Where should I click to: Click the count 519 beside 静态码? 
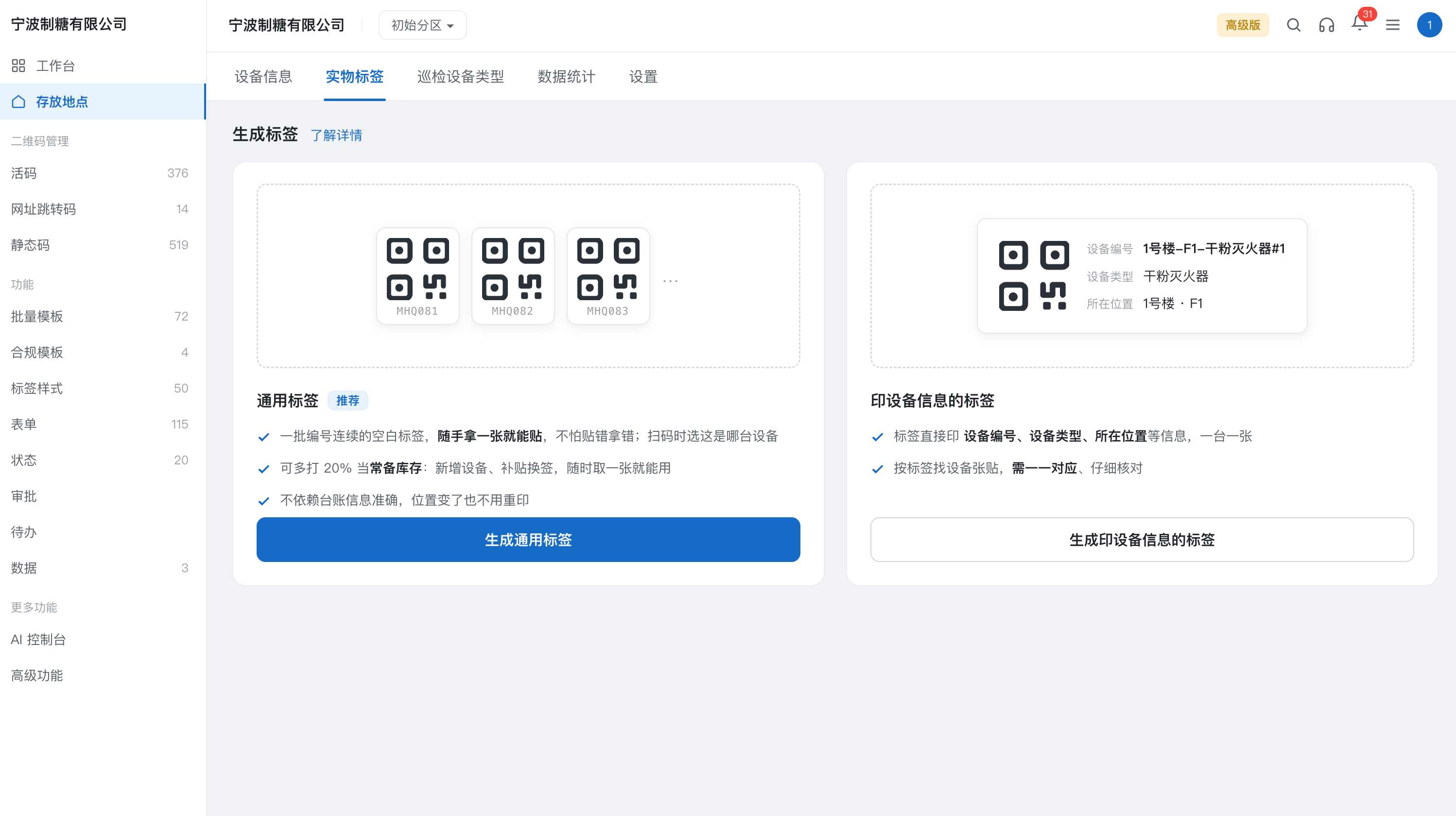coord(179,245)
